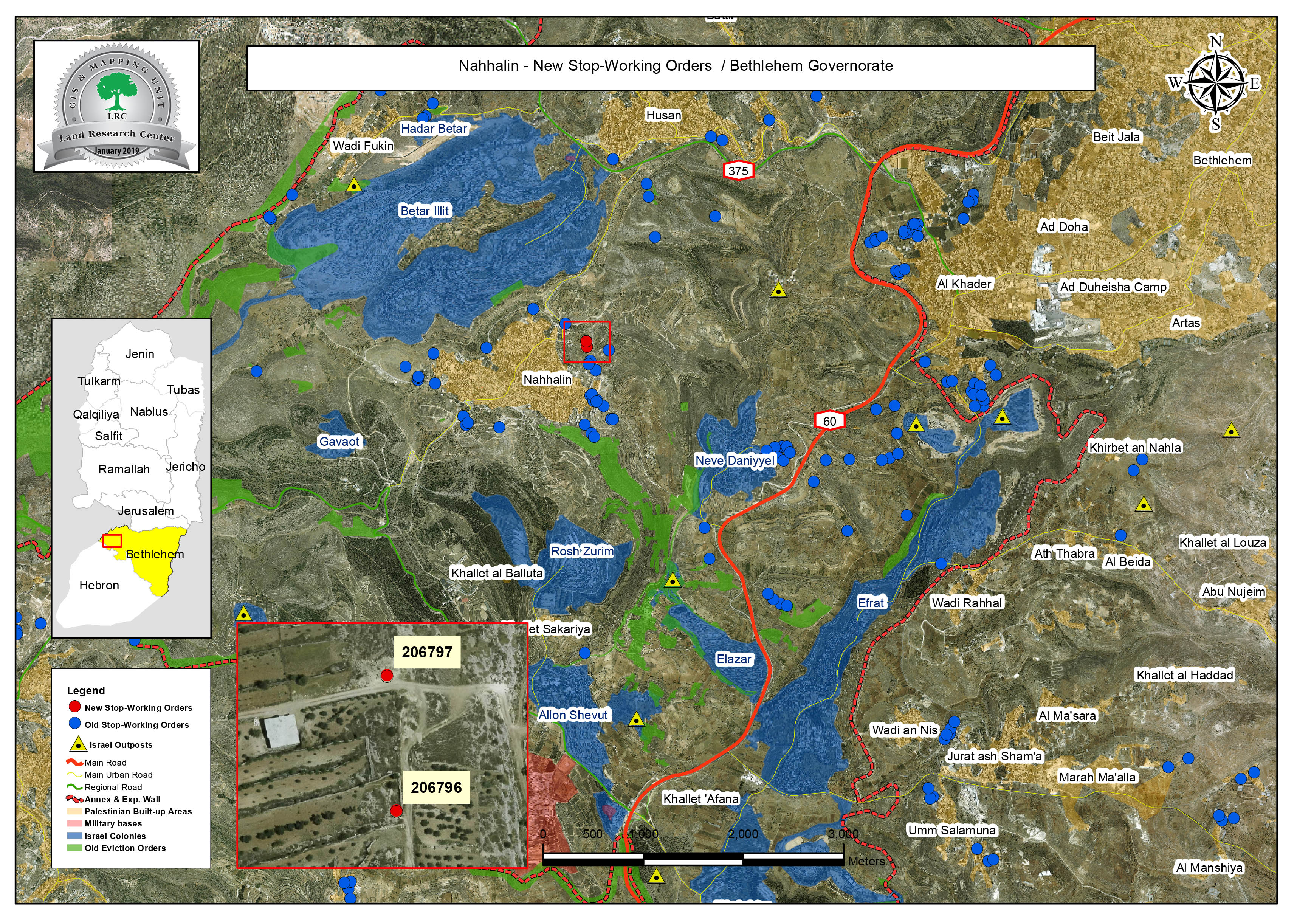The image size is (1297, 924).
Task: Click the red marker labeled 206796
Action: point(397,810)
